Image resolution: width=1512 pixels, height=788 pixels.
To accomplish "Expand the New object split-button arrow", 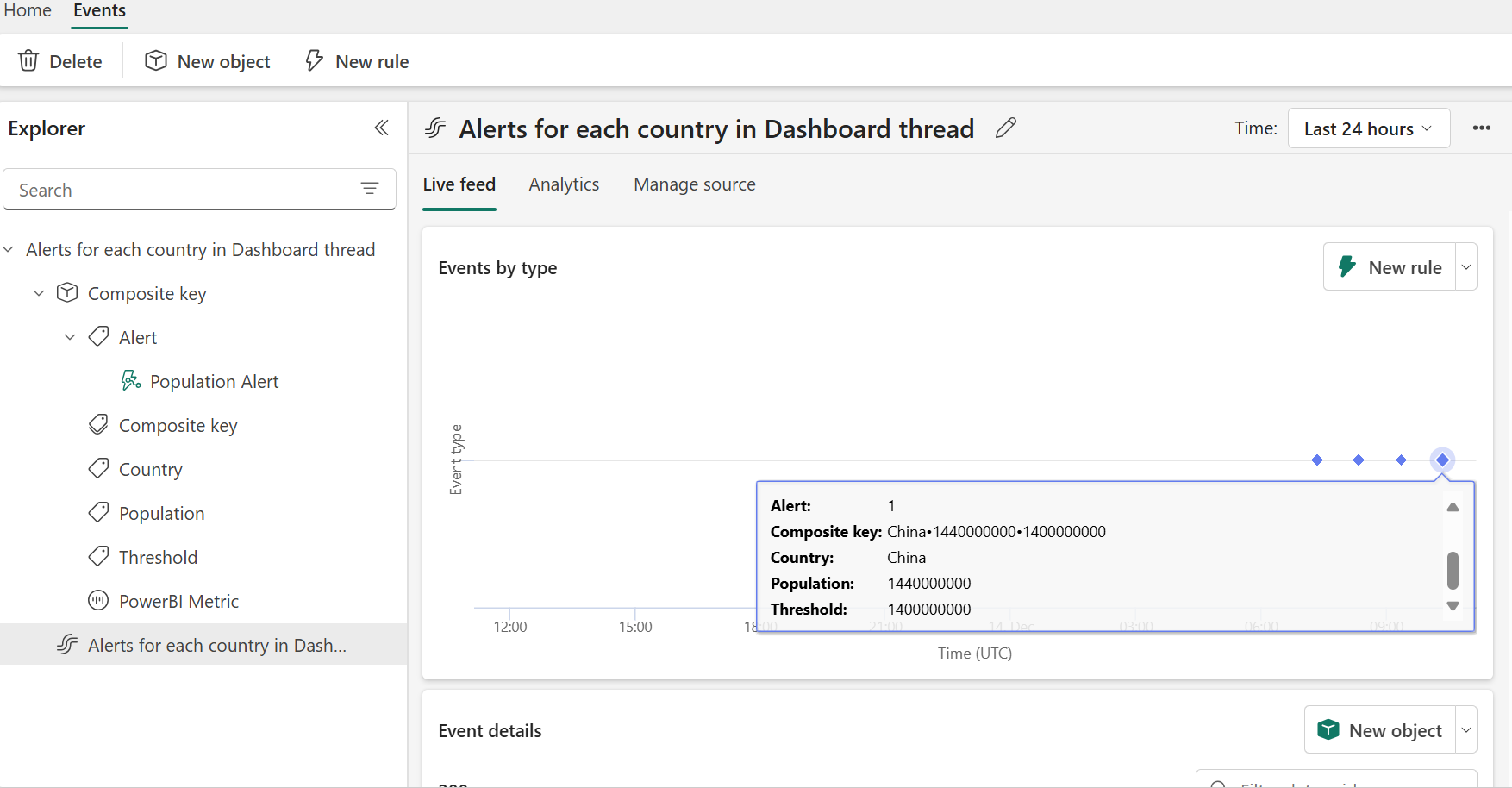I will pyautogui.click(x=1466, y=730).
